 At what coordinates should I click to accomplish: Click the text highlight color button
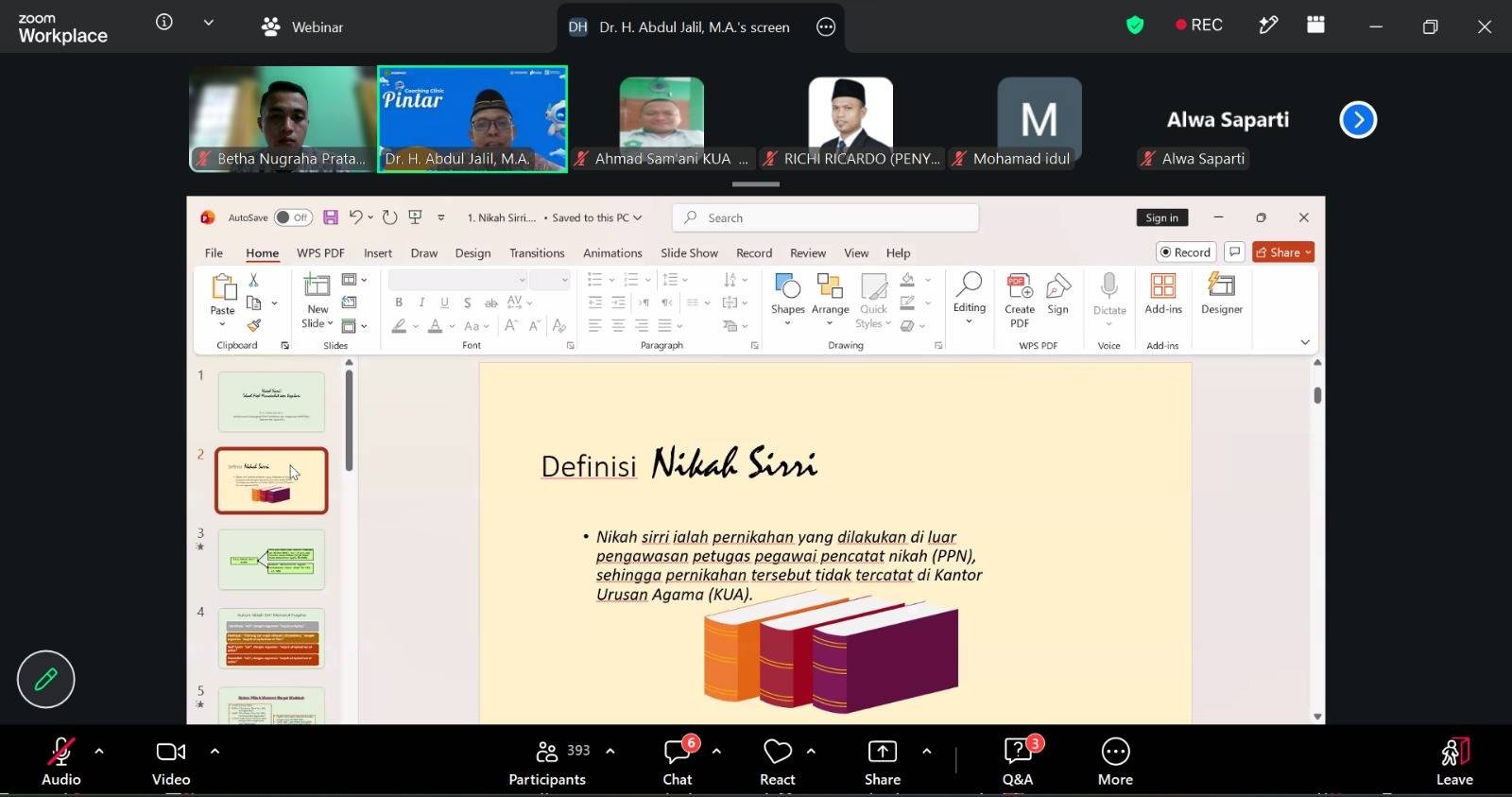point(400,325)
